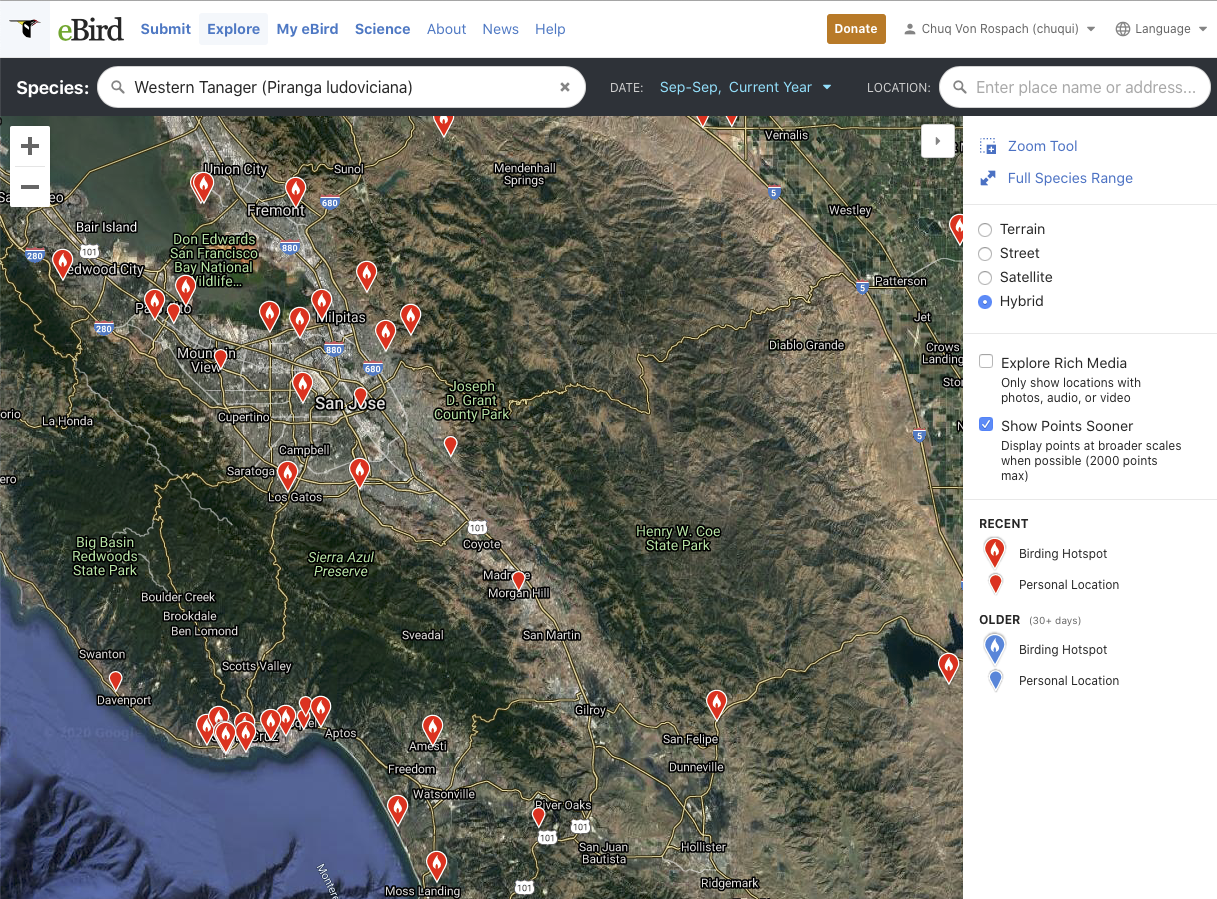The width and height of the screenshot is (1217, 899).
Task: Open the Help page
Action: click(550, 29)
